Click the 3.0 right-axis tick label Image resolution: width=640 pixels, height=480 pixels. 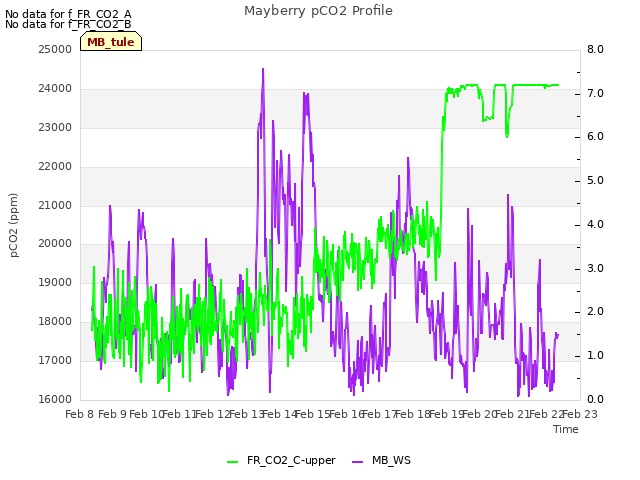coord(595,269)
